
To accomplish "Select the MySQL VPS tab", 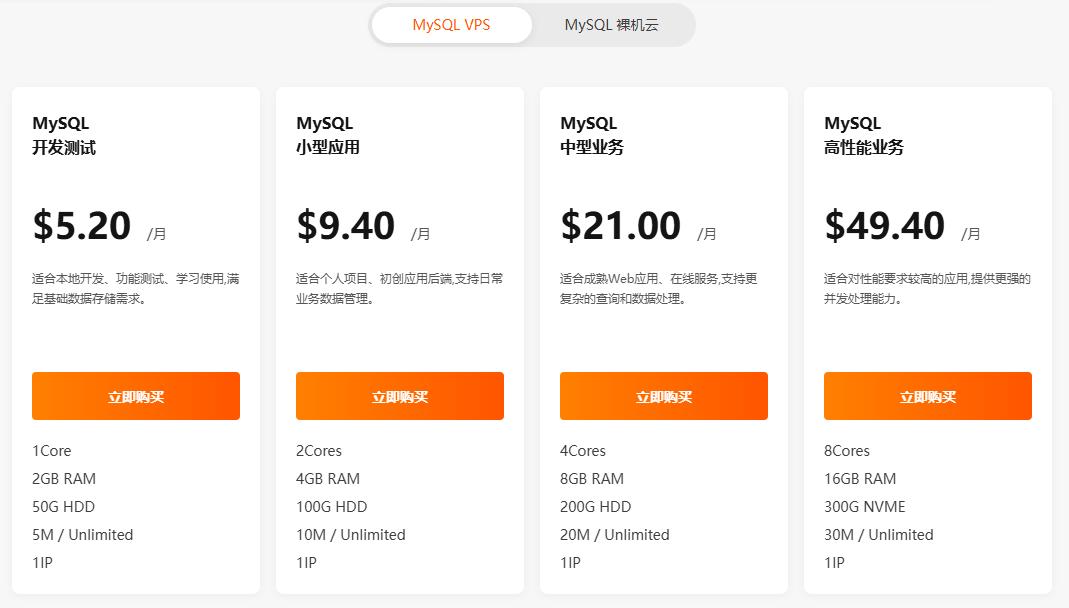I will [x=450, y=24].
